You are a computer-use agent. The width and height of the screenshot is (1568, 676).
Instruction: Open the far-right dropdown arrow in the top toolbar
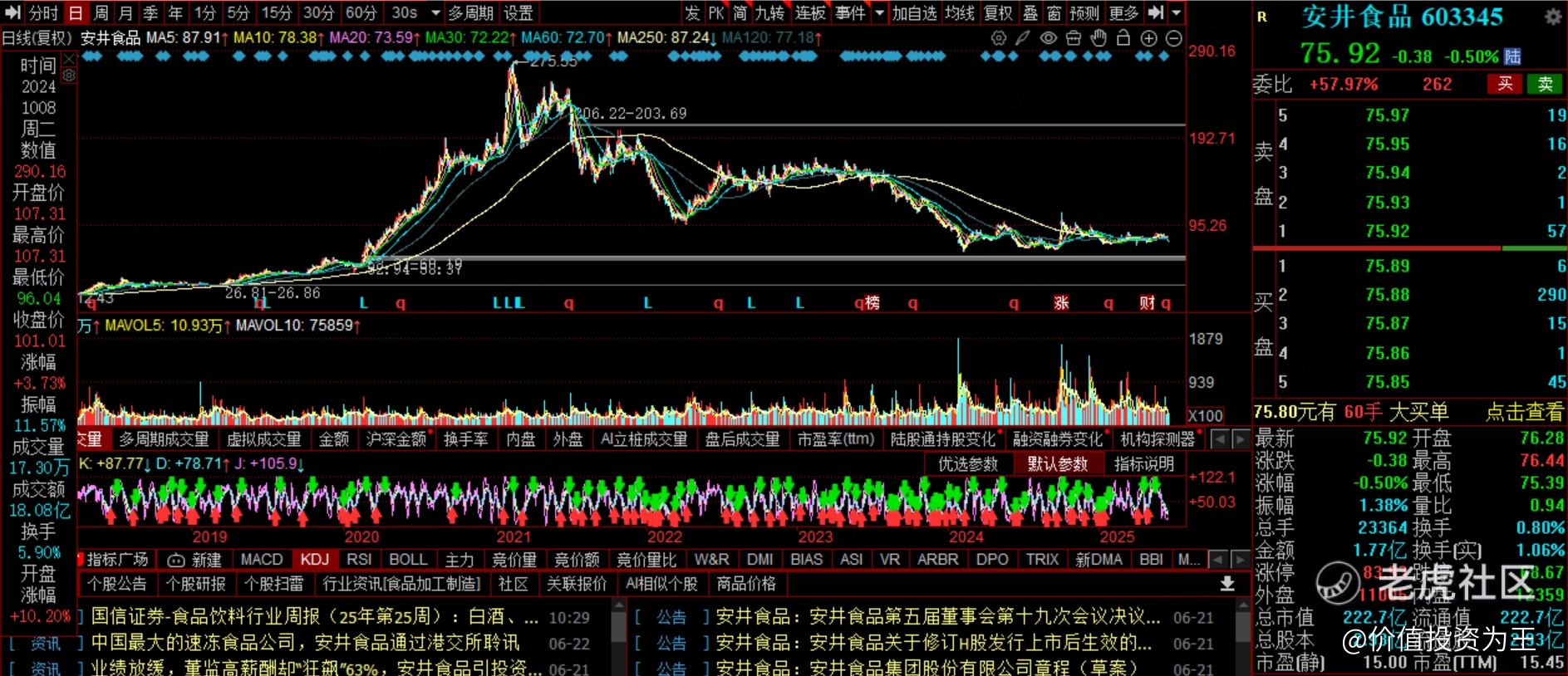click(x=1176, y=13)
